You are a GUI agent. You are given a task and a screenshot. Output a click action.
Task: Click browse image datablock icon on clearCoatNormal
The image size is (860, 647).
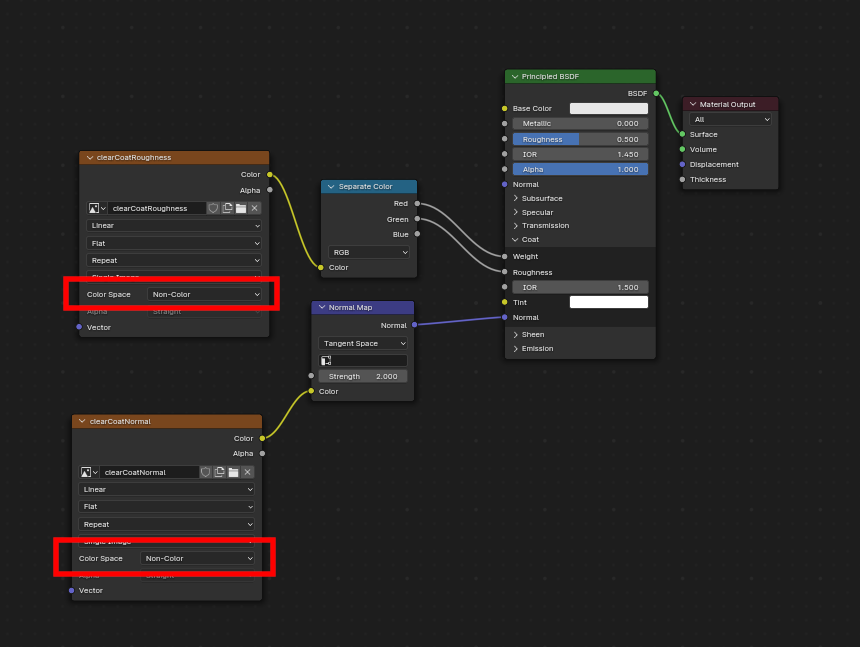(x=86, y=472)
